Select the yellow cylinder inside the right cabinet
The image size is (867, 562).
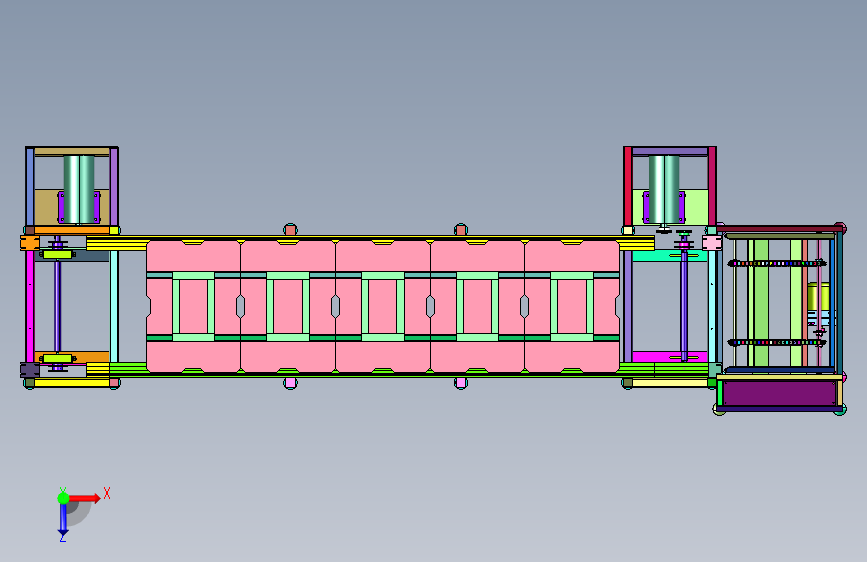pyautogui.click(x=818, y=296)
